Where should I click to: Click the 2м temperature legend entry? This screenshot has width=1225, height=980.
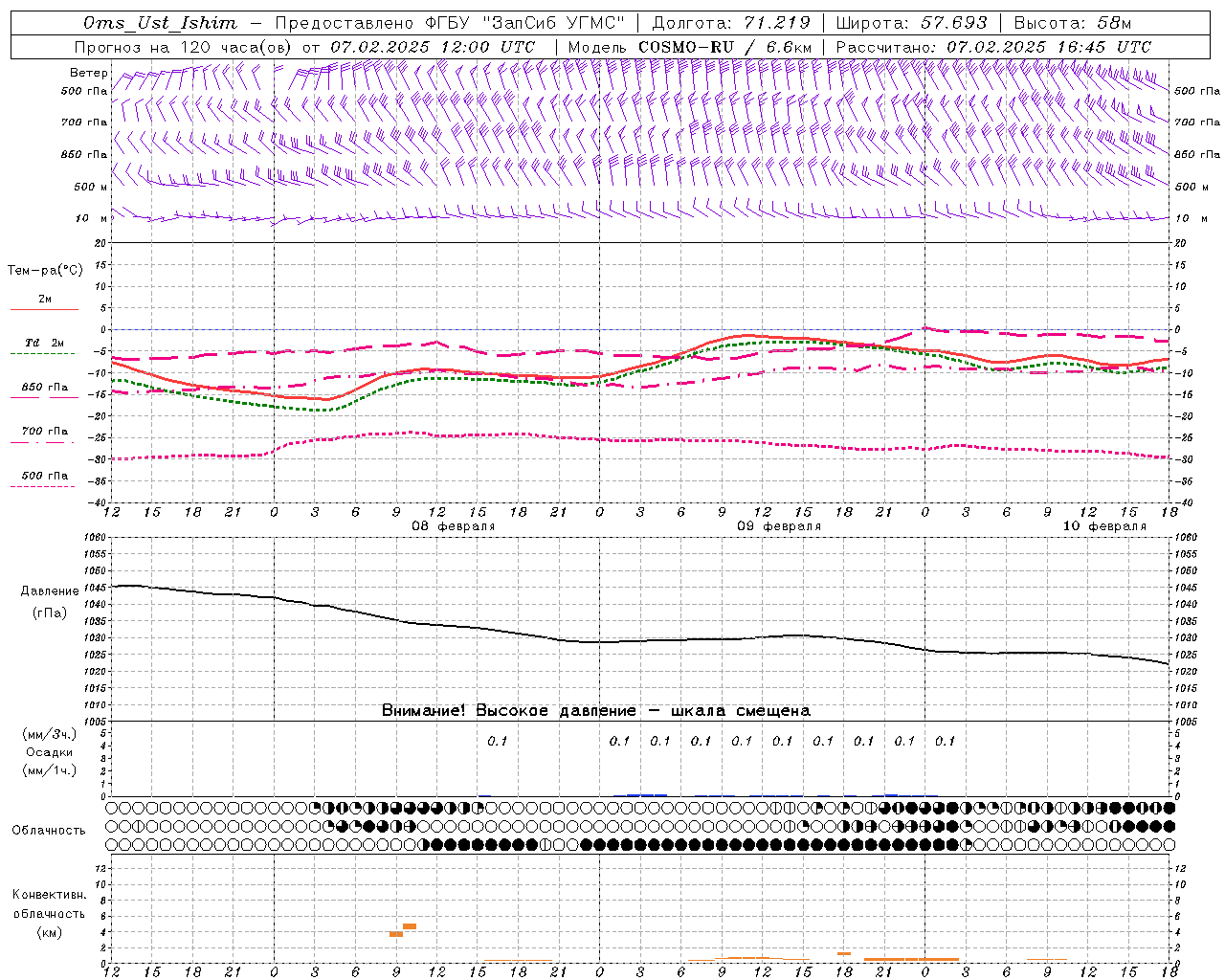tap(45, 300)
